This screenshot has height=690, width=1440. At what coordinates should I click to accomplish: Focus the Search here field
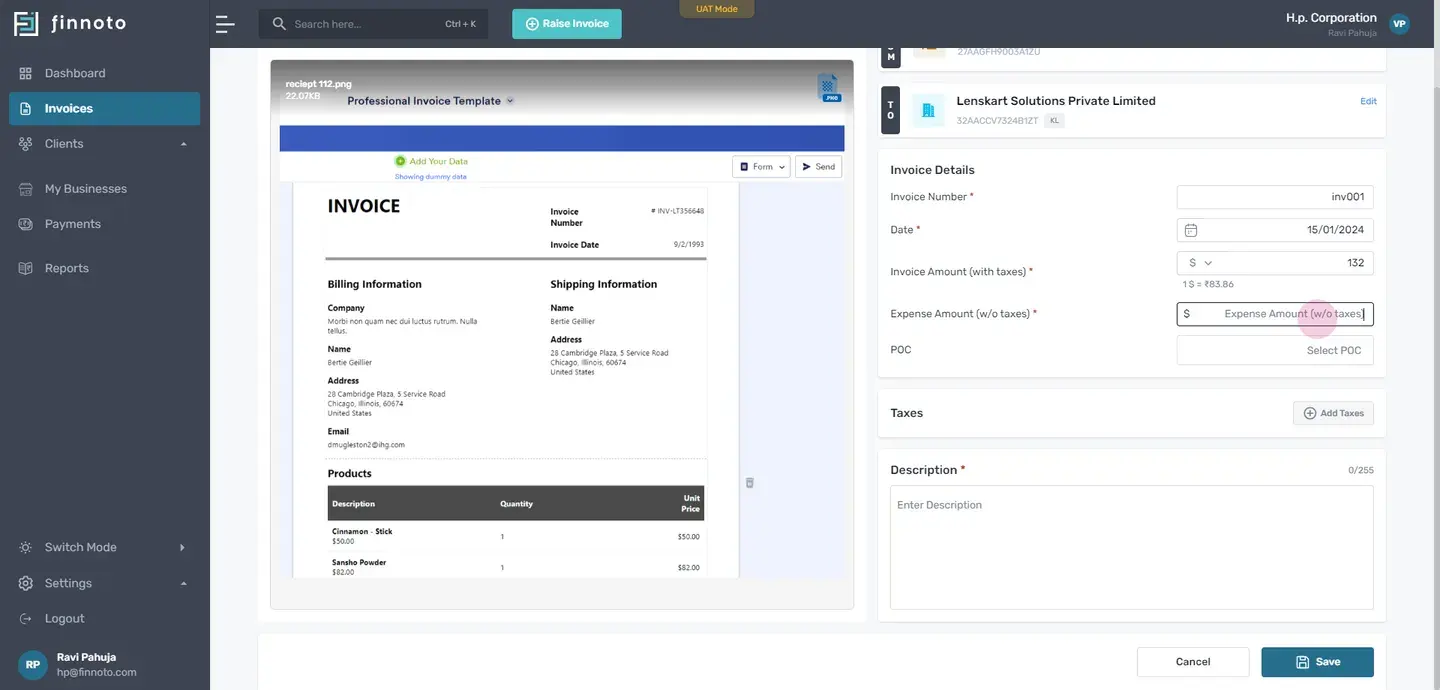pyautogui.click(x=373, y=24)
